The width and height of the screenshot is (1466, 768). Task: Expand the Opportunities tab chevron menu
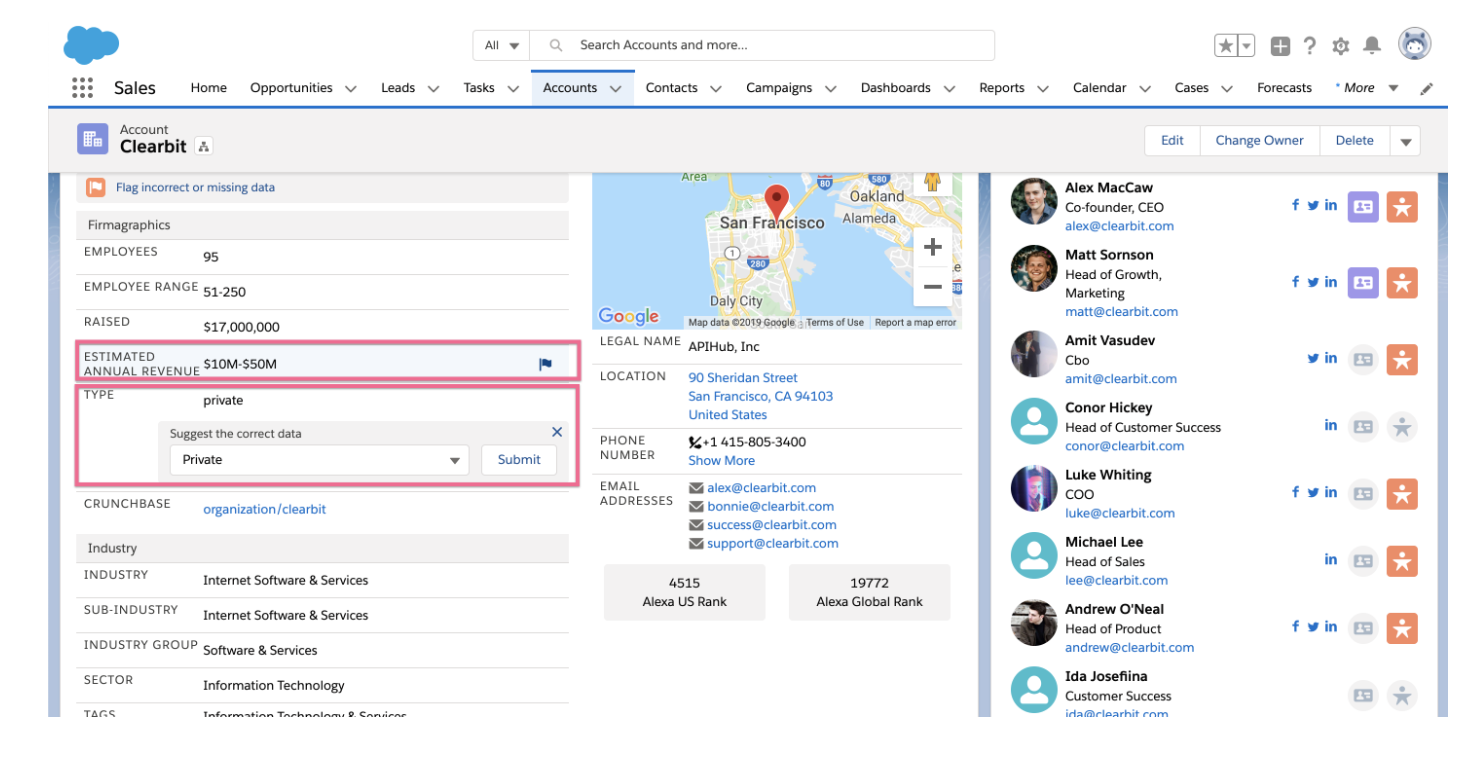351,88
